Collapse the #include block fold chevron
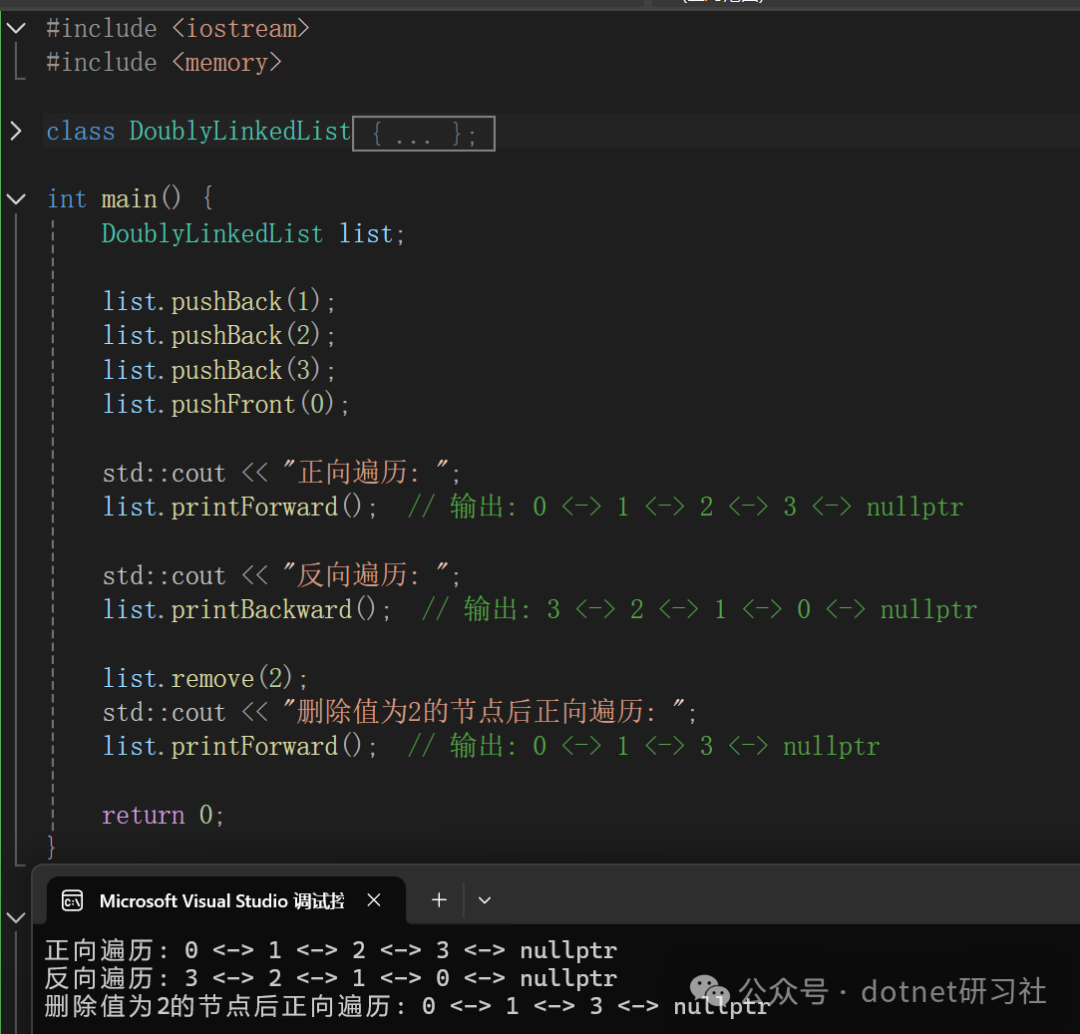Viewport: 1080px width, 1034px height. tap(16, 28)
